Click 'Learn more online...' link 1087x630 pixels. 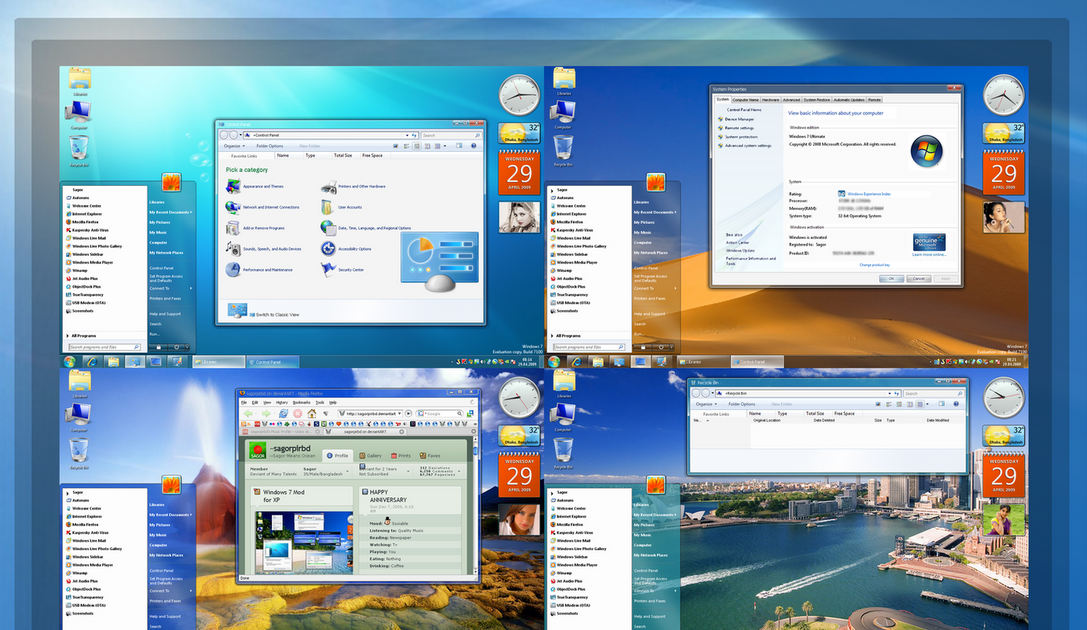929,254
